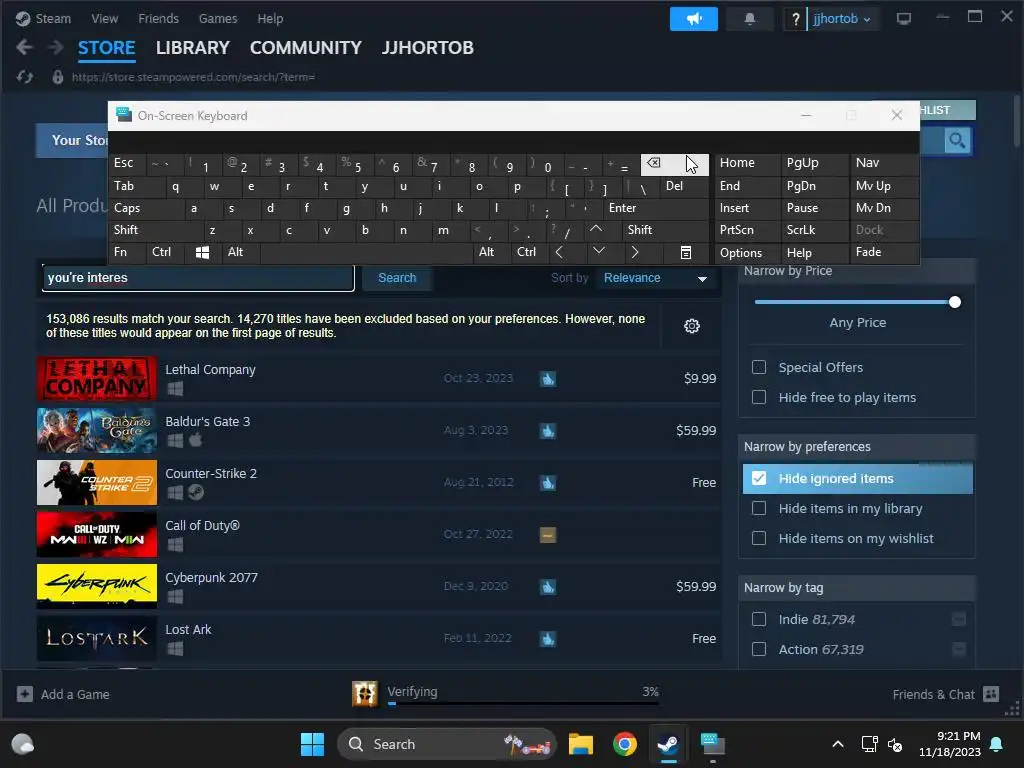This screenshot has height=768, width=1024.
Task: Click the padlock icon beside the URL
Action: pyautogui.click(x=57, y=77)
